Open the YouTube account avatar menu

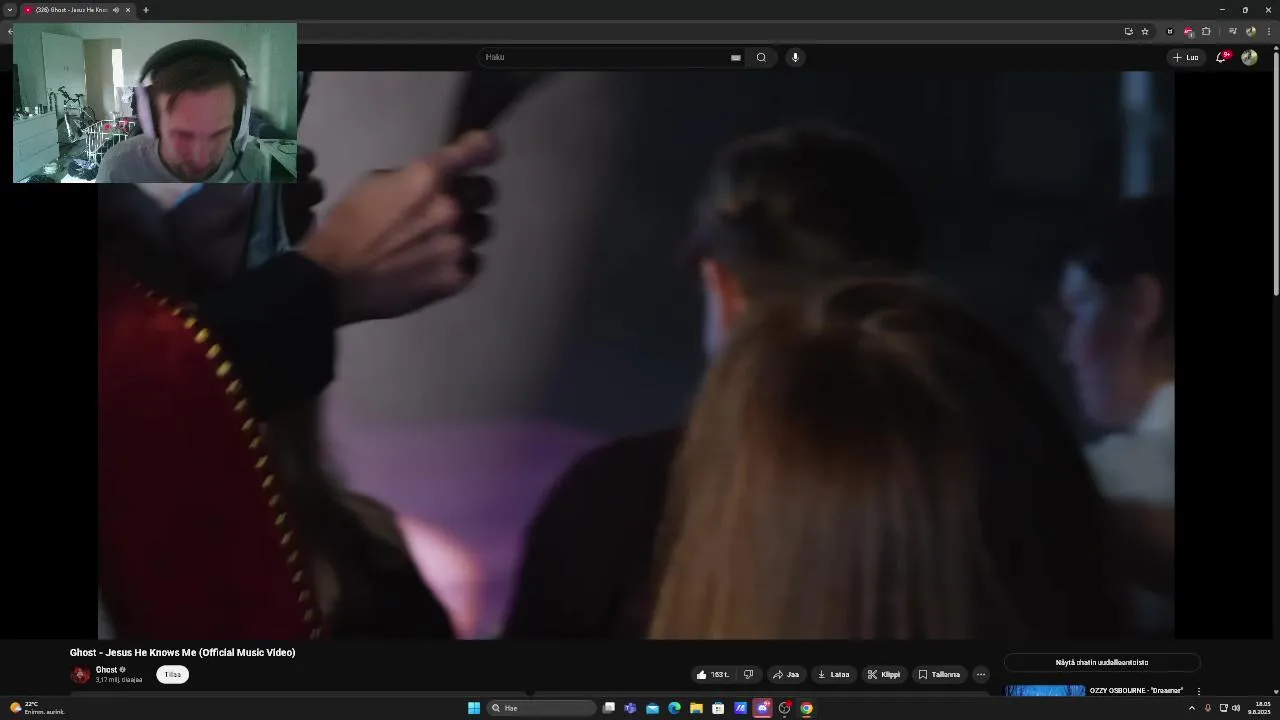pyautogui.click(x=1249, y=57)
